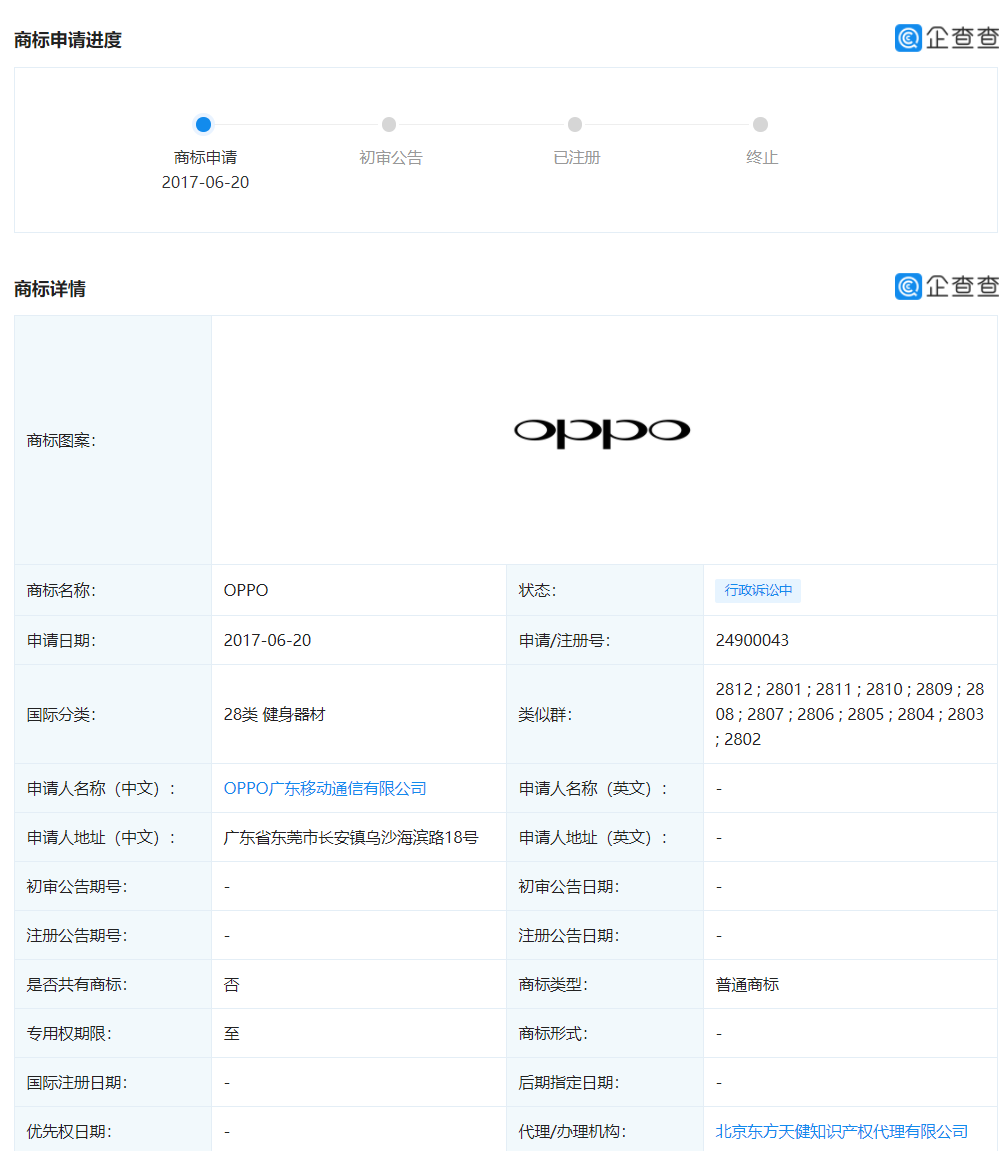Click the 行政诉讼中 status tag
Screen dimensions: 1005x1151
coord(758,590)
